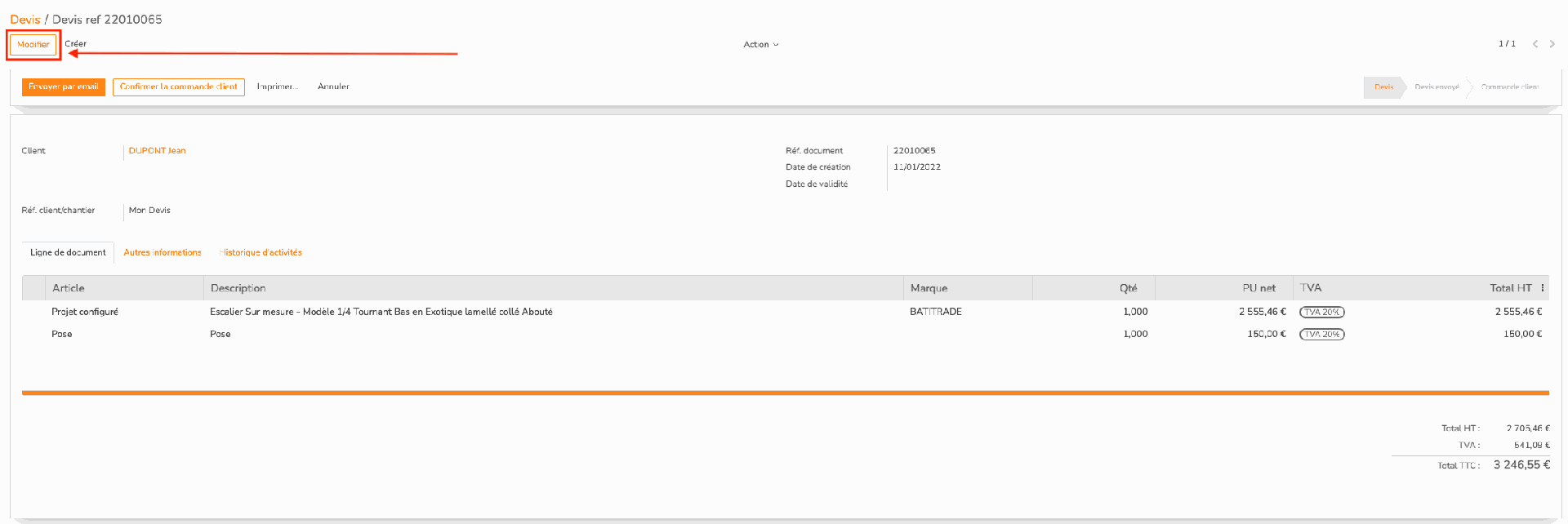Click Total TTC 3 246,55 € amount
The height and width of the screenshot is (524, 1568).
[1521, 464]
